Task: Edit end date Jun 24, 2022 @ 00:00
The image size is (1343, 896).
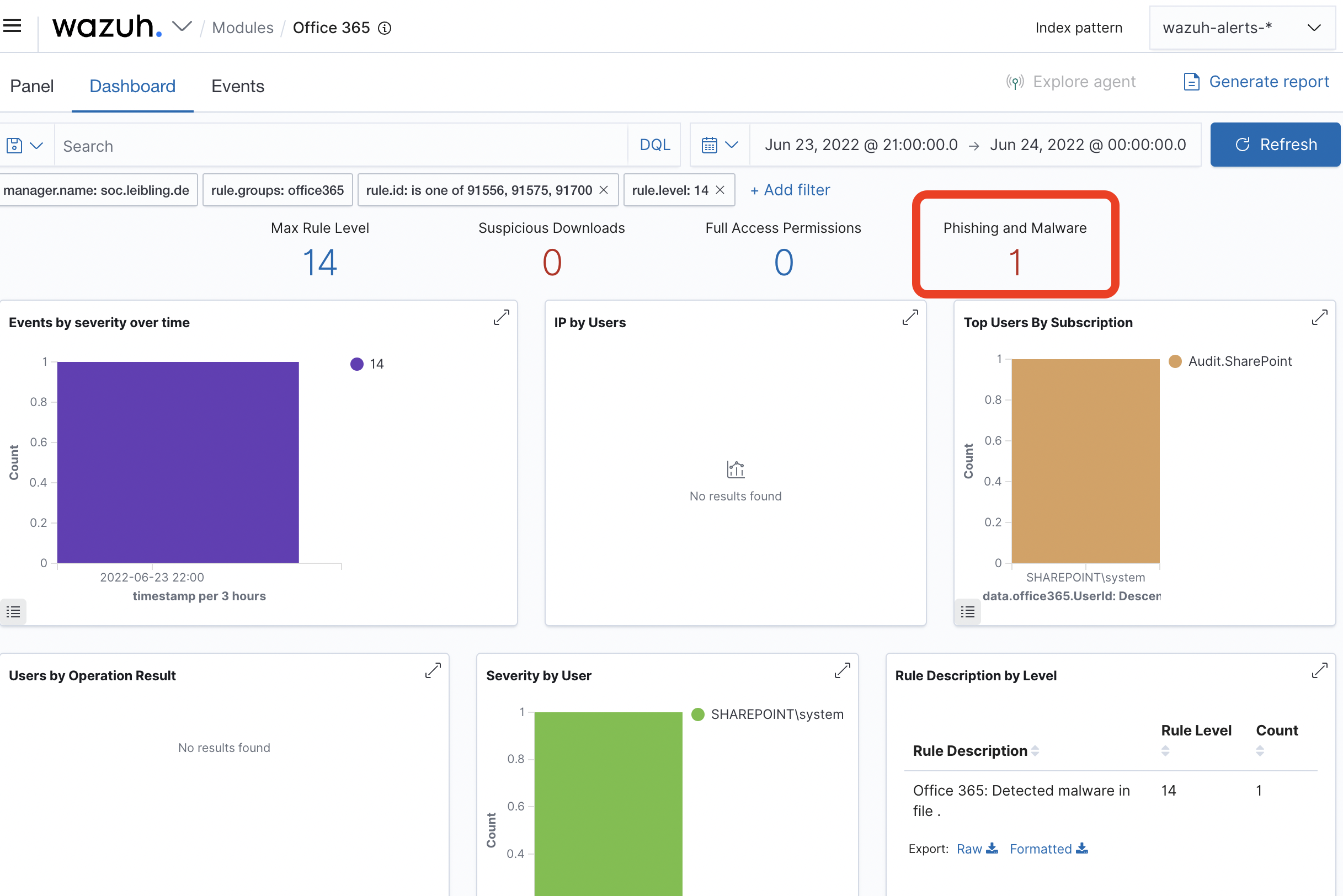Action: pos(1088,145)
